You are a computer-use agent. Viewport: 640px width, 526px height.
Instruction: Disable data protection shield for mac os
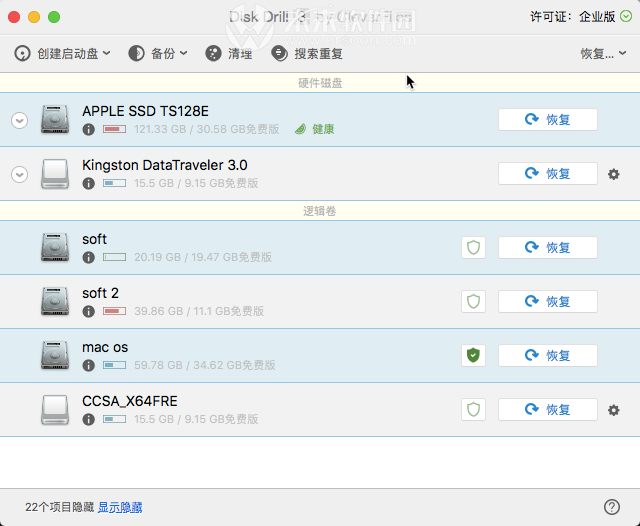click(473, 355)
